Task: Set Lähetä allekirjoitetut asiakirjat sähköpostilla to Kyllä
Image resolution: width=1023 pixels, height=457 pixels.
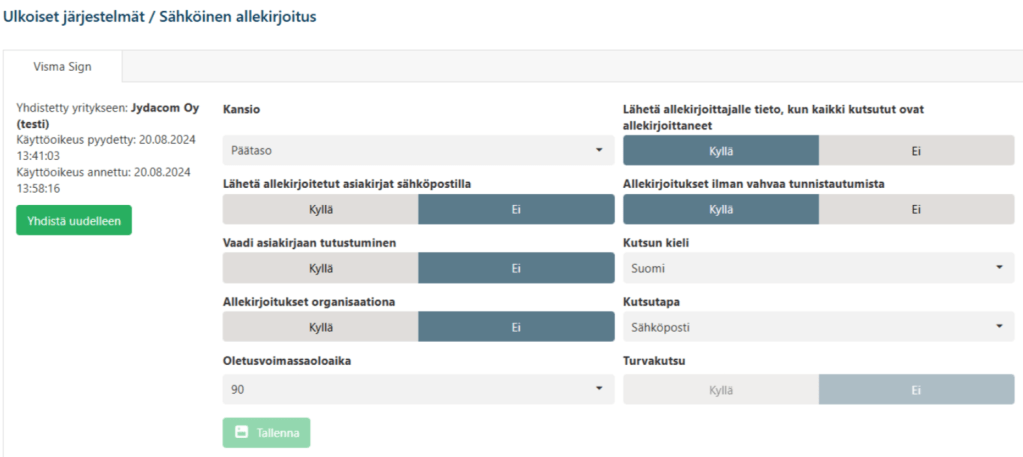Action: (x=320, y=210)
